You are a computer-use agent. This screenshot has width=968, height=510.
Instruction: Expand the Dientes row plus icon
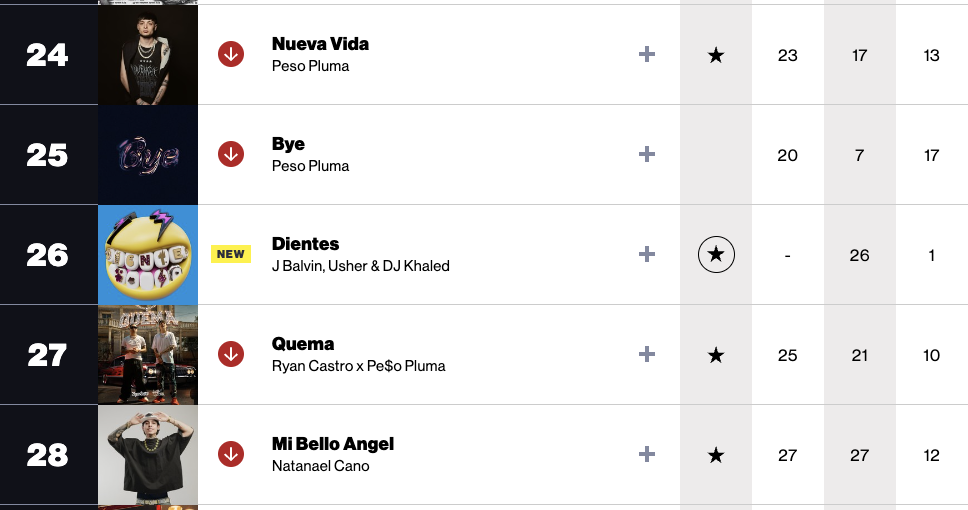[x=646, y=254]
